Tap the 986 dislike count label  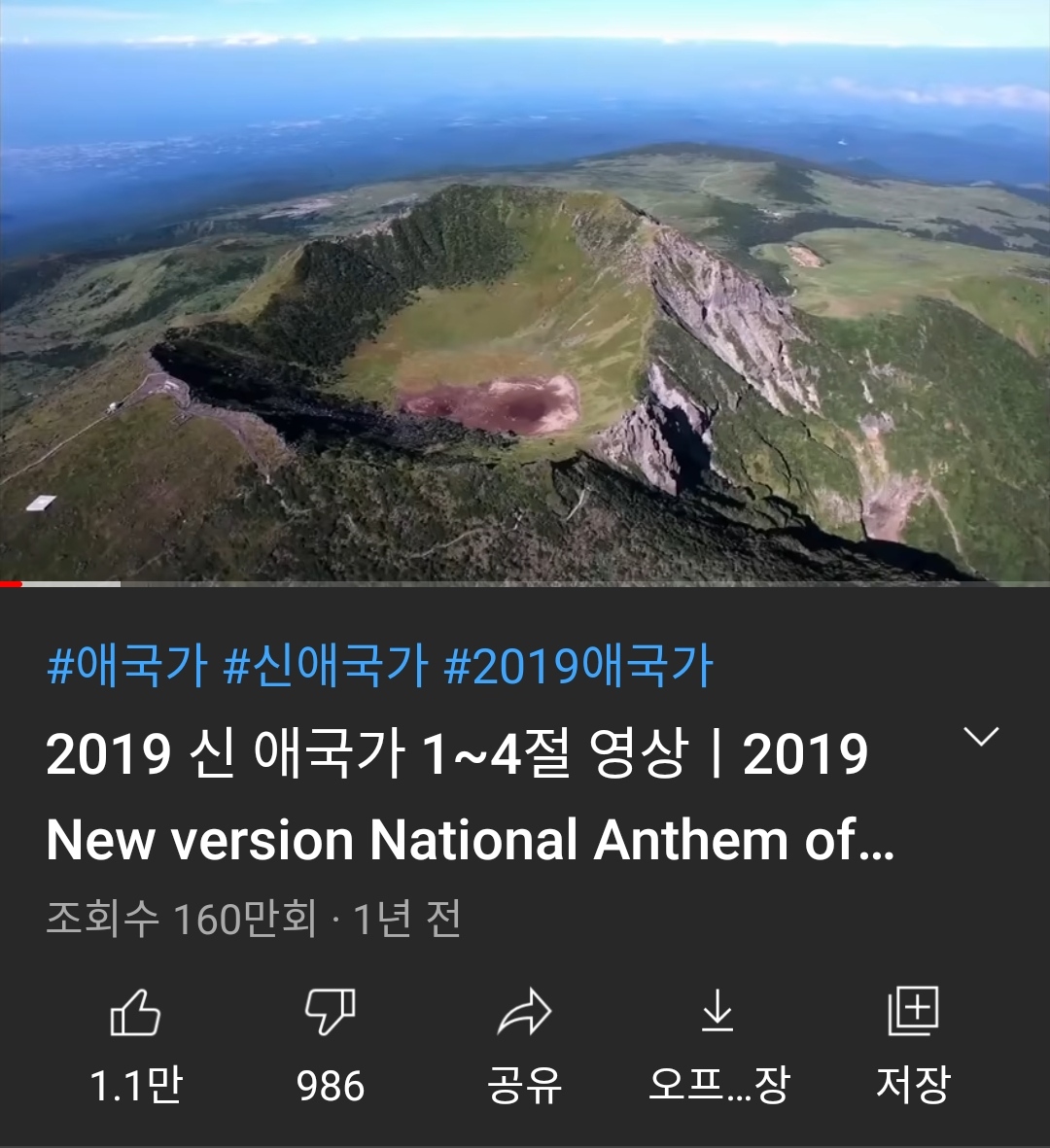[x=331, y=1085]
